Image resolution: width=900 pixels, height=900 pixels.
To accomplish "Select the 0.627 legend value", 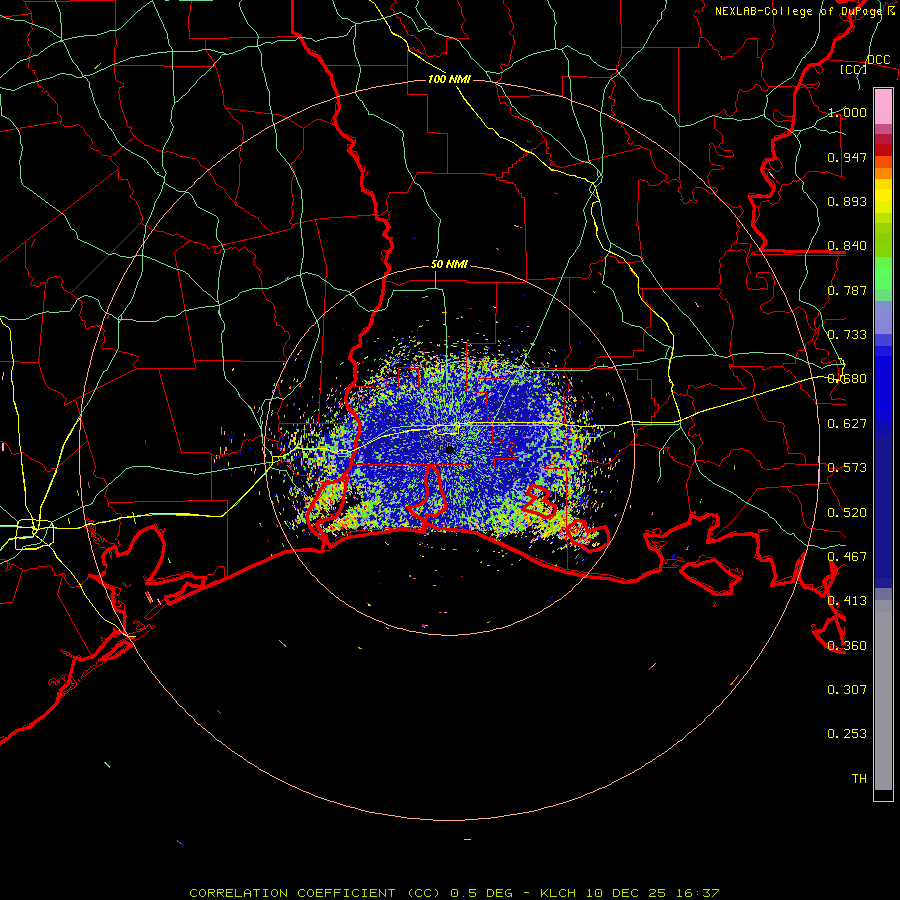I will point(847,424).
